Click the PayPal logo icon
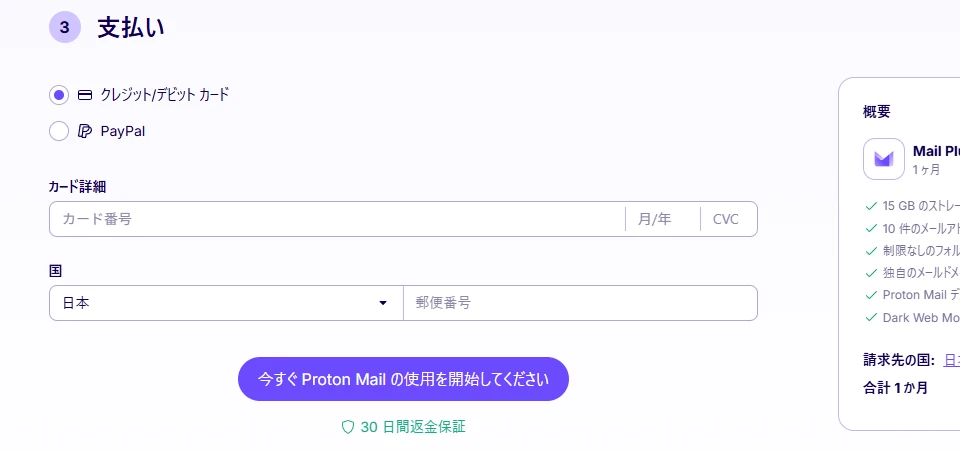 click(x=85, y=131)
